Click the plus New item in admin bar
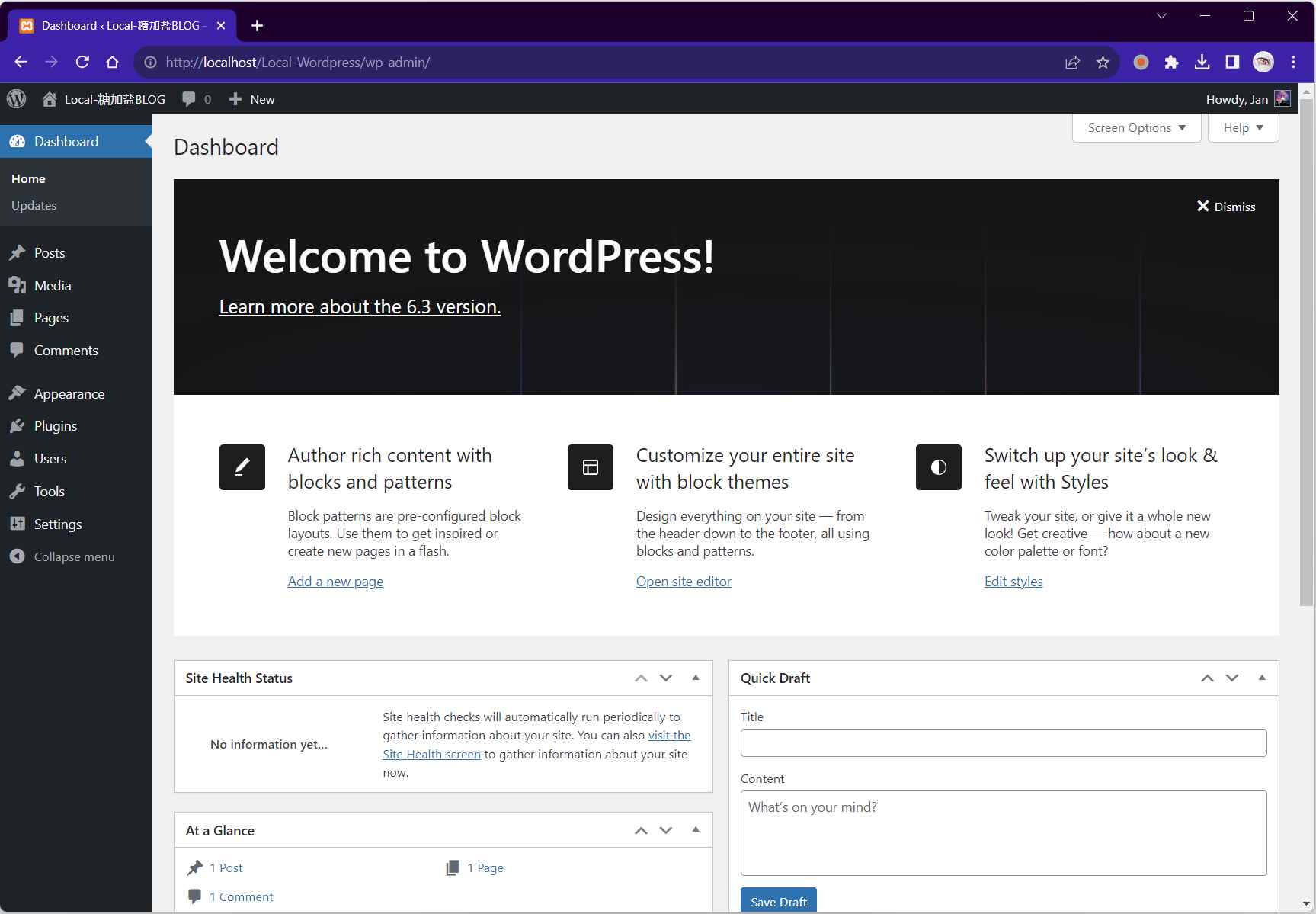This screenshot has height=914, width=1316. [x=251, y=99]
